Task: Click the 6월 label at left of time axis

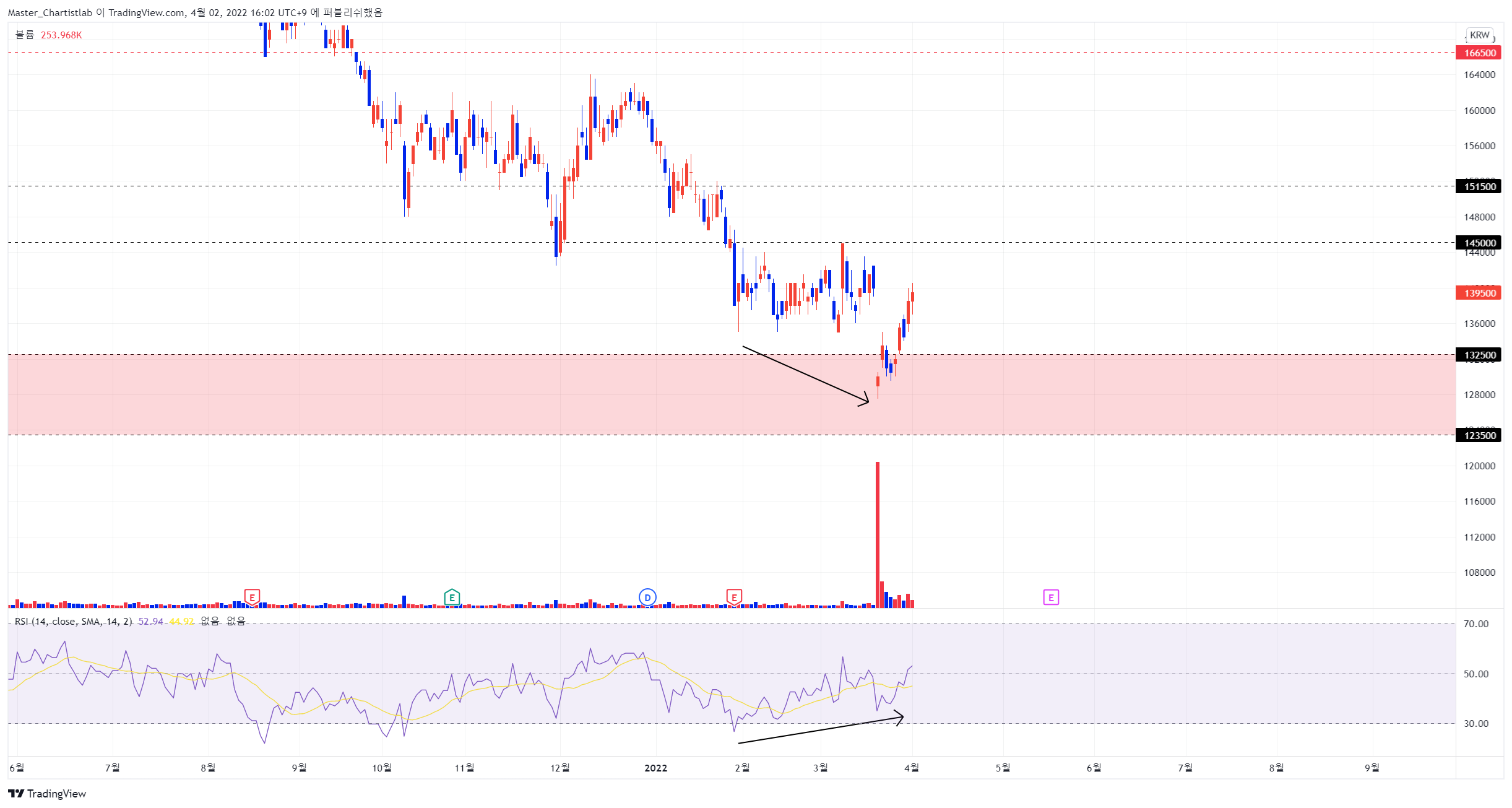Action: pos(17,768)
